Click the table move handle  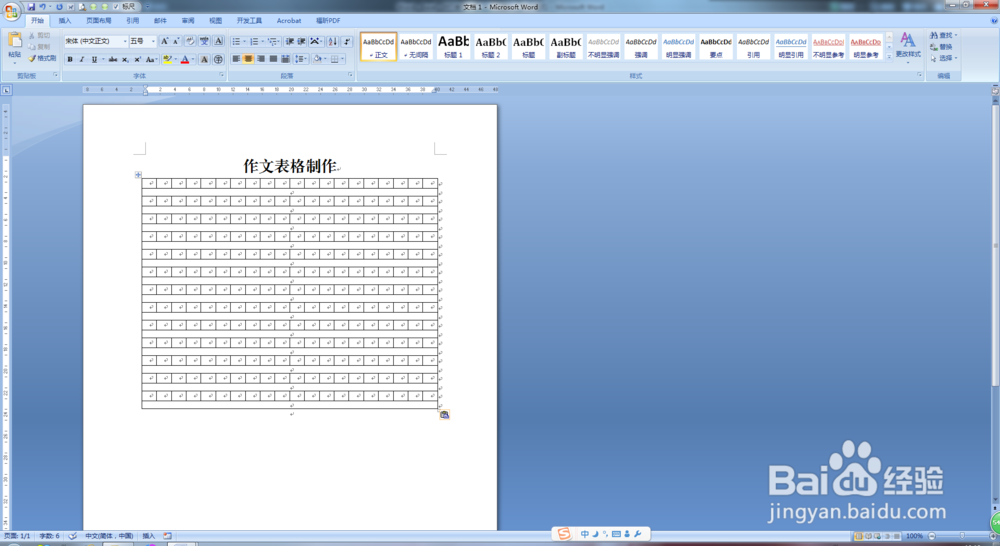(x=138, y=174)
